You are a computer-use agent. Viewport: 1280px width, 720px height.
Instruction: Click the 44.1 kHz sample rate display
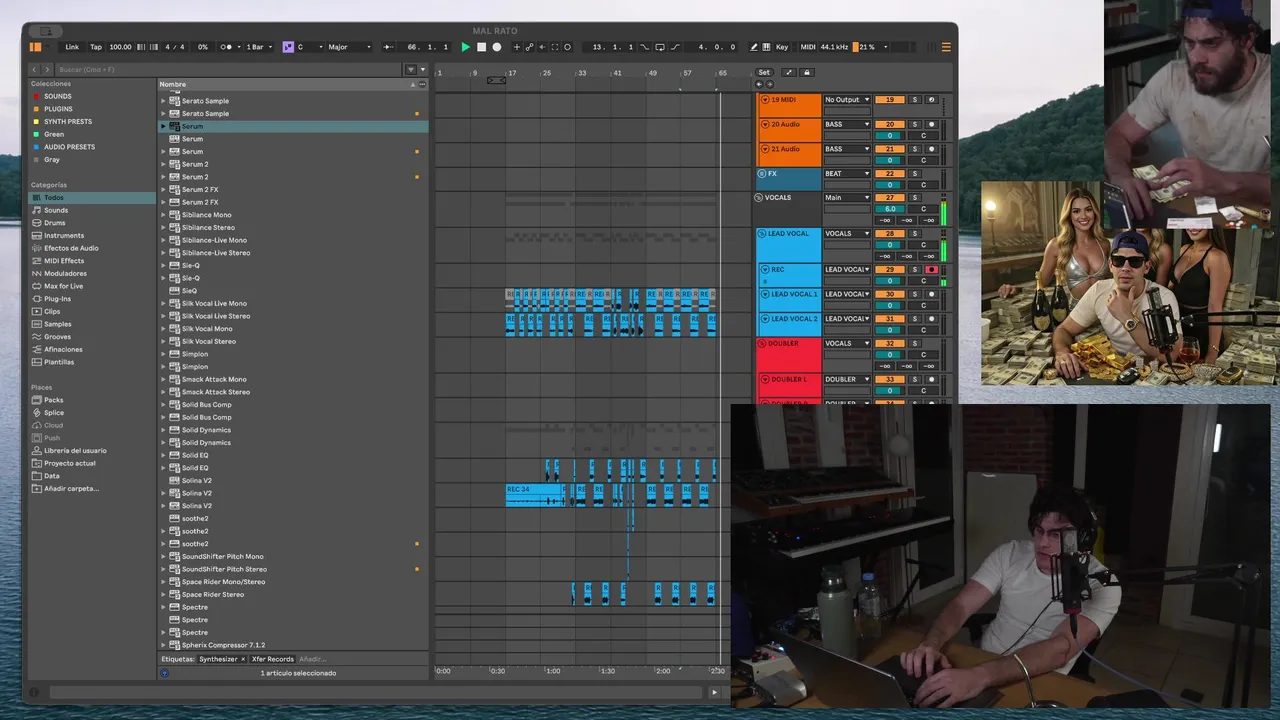click(x=834, y=47)
